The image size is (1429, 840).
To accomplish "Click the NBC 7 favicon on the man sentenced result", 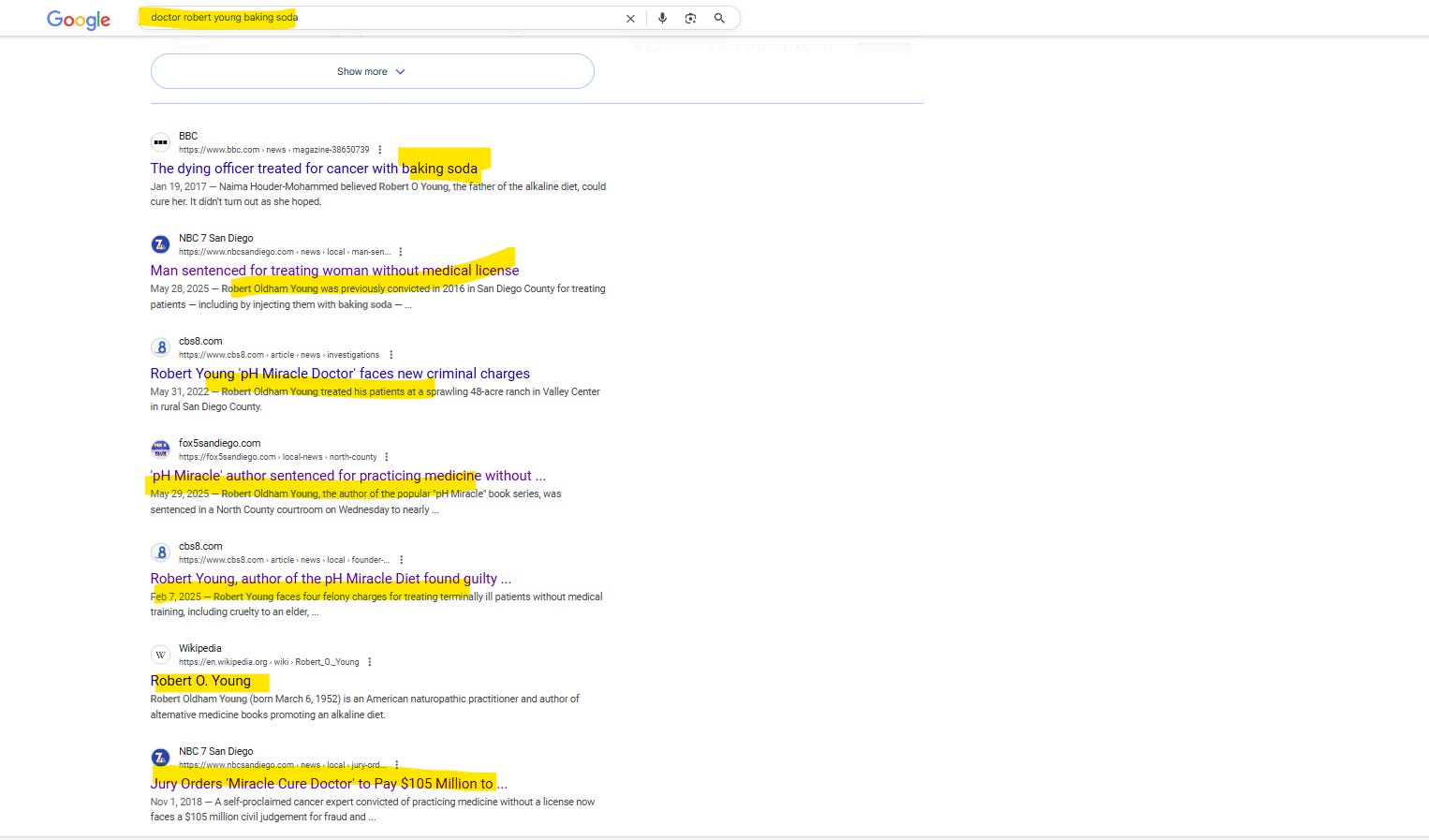I will [x=160, y=244].
